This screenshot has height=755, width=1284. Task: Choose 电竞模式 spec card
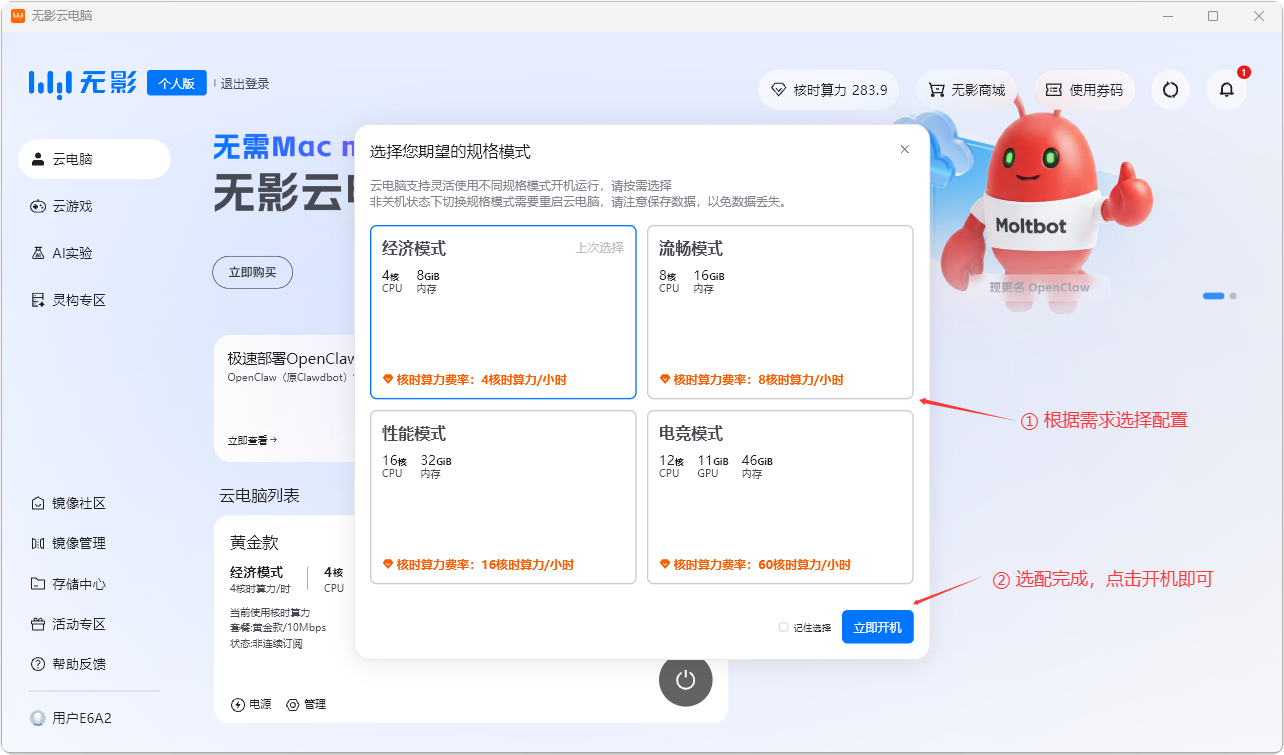coord(780,497)
